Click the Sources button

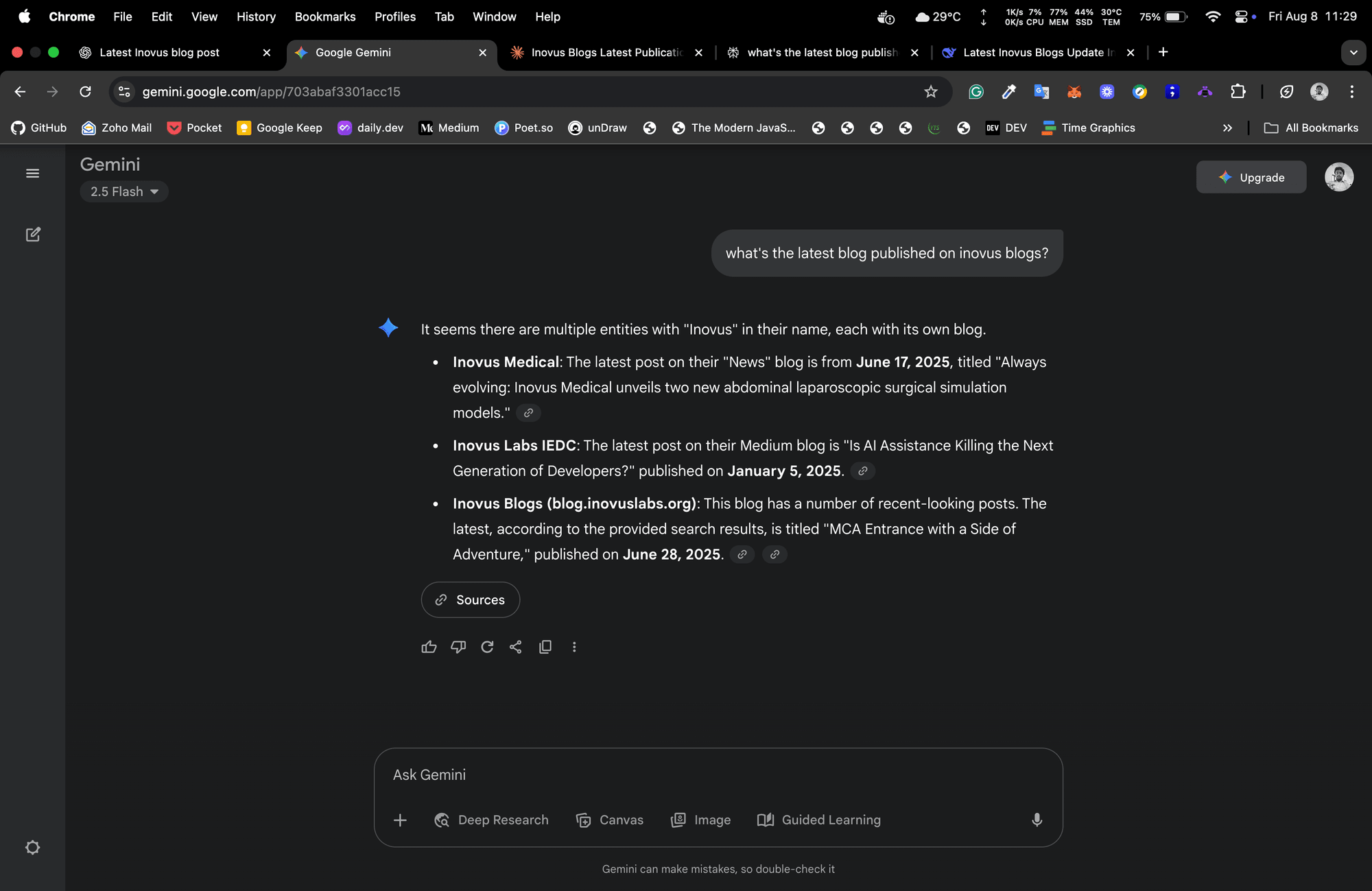(470, 599)
